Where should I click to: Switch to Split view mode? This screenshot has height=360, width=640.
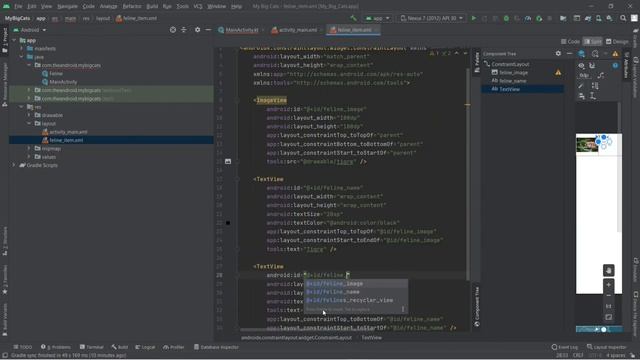[593, 42]
